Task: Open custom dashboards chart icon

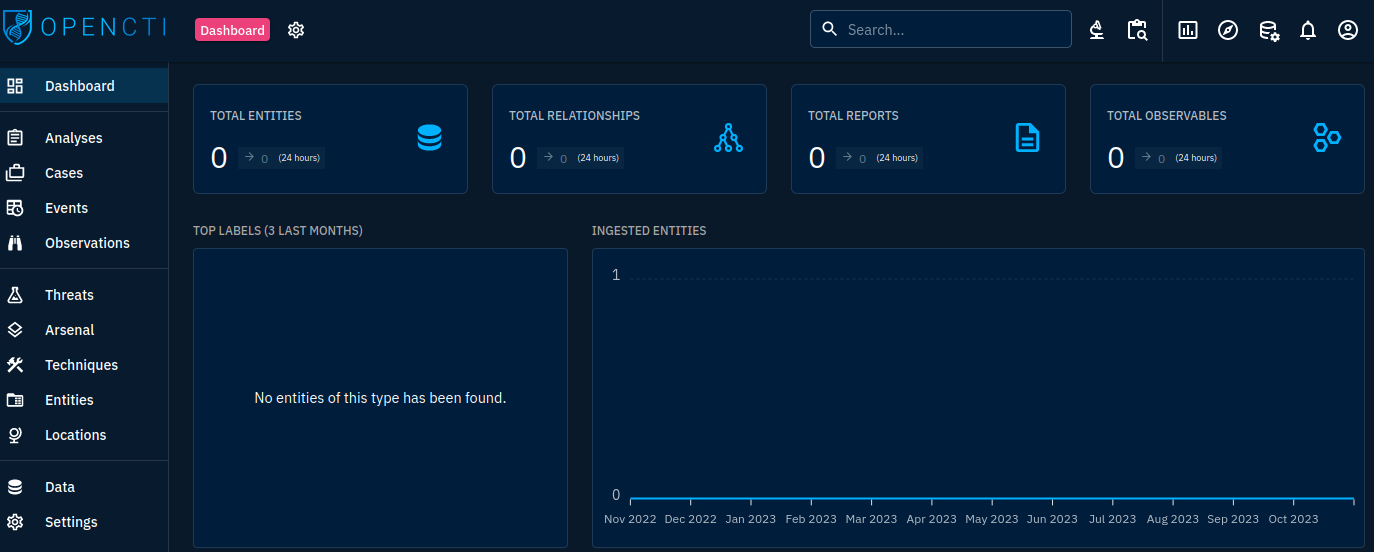Action: [x=1188, y=30]
